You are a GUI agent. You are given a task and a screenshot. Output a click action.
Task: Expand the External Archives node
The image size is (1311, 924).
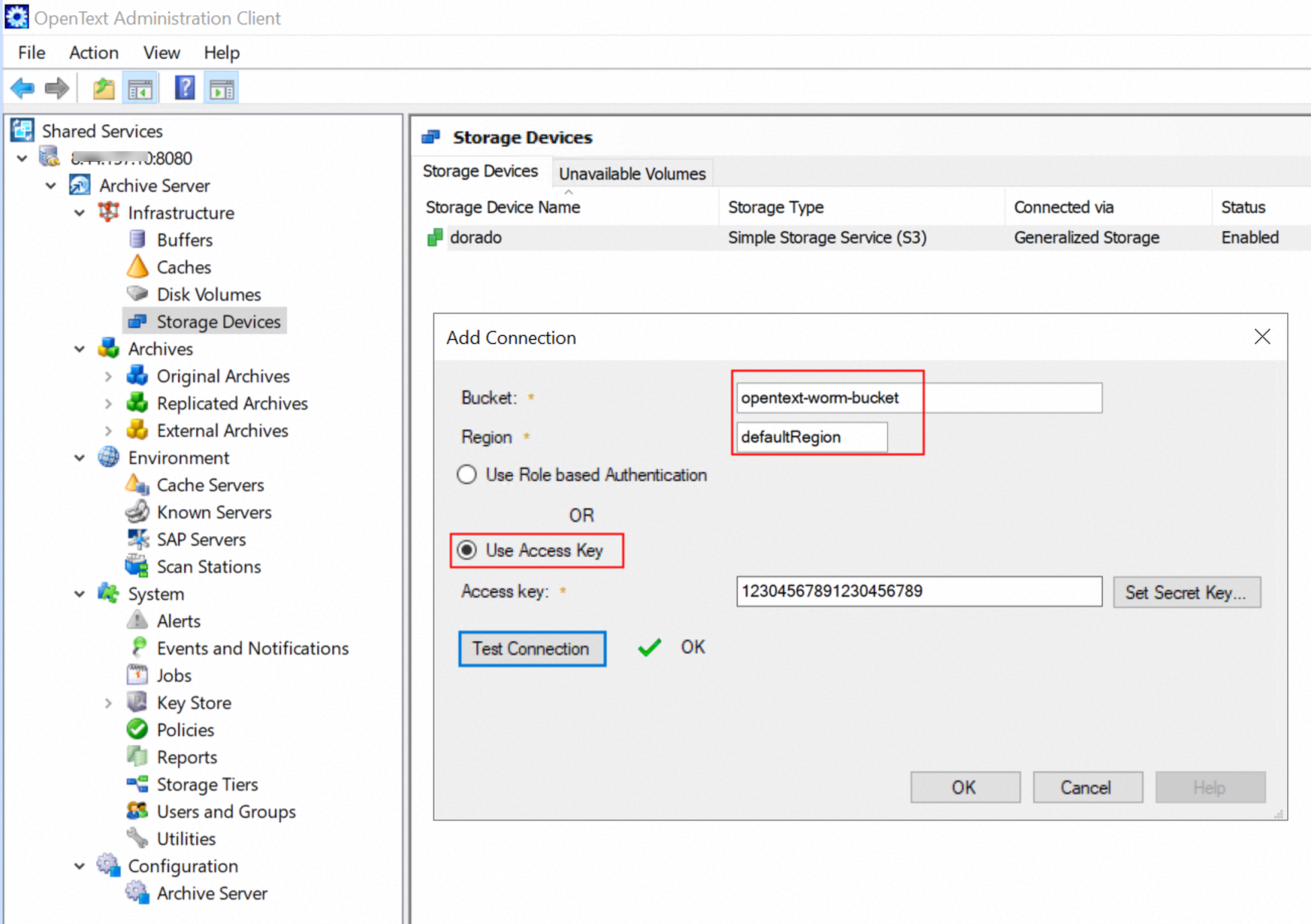[108, 430]
